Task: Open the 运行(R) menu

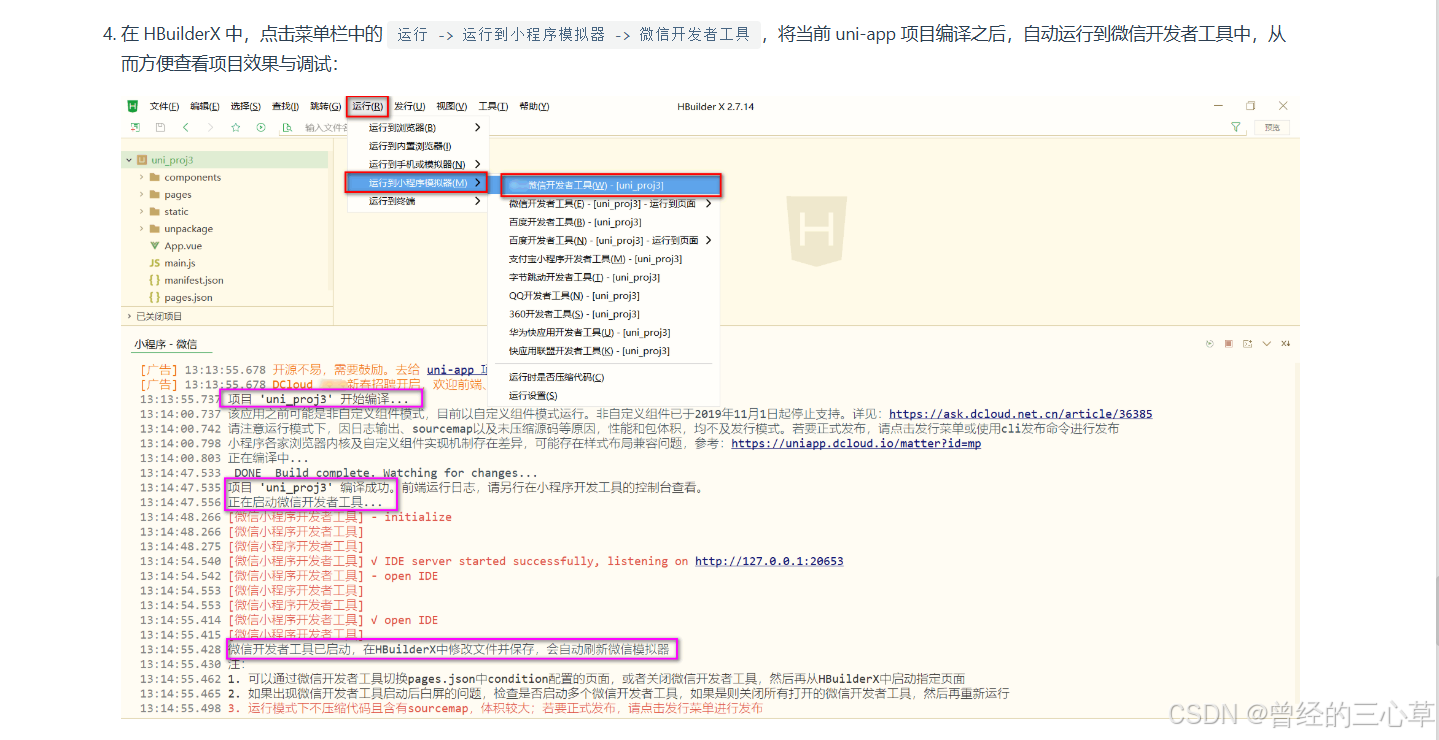Action: 367,106
